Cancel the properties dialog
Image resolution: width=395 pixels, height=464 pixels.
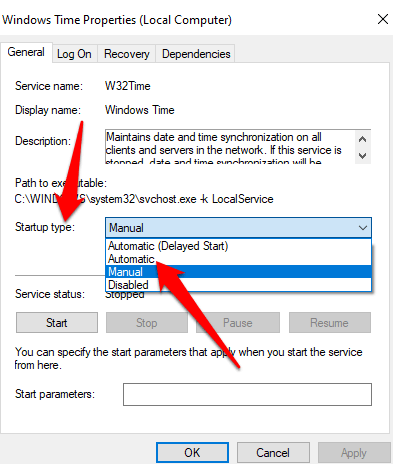[273, 453]
